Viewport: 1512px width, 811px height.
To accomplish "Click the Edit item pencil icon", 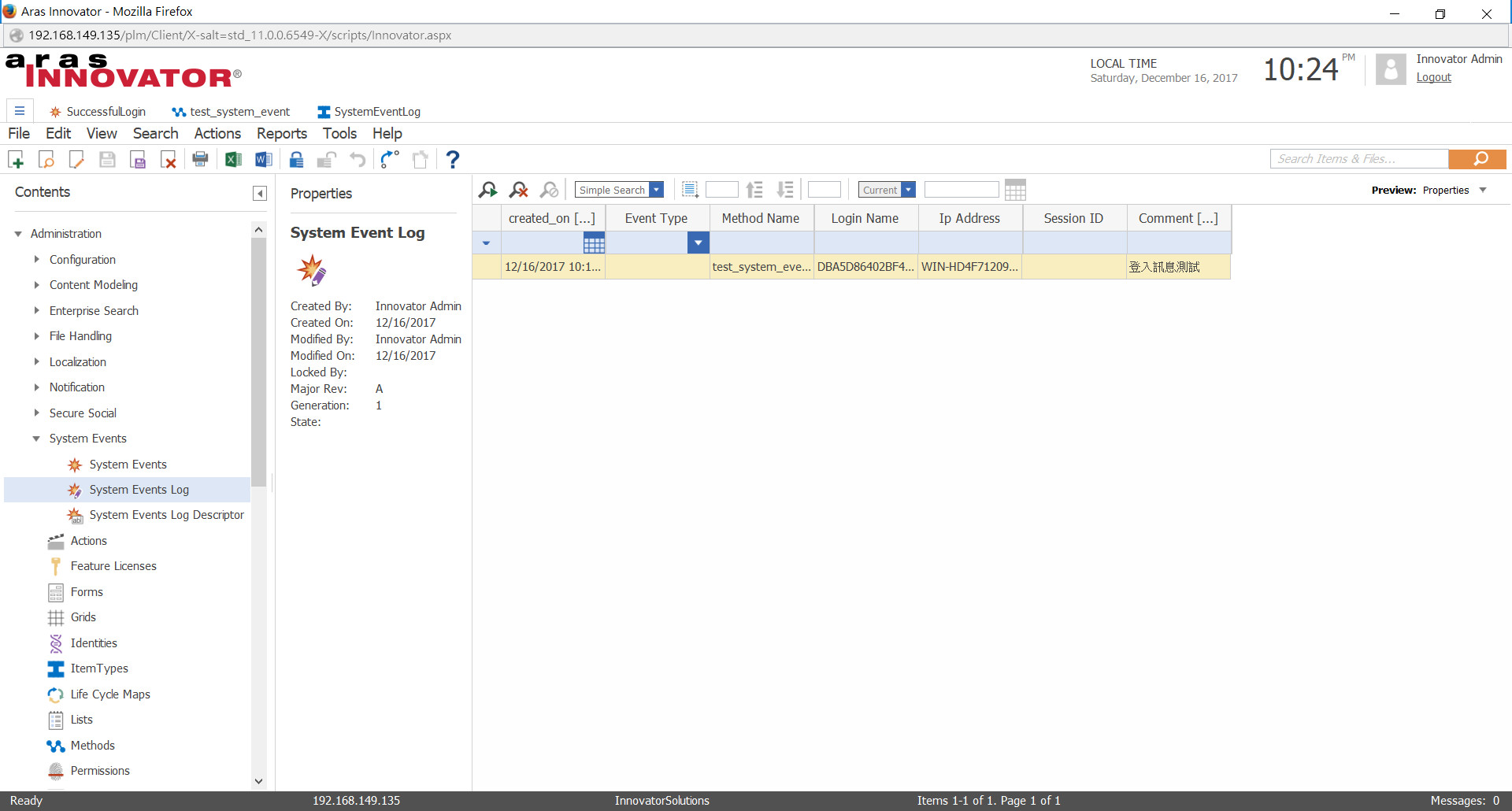I will click(x=76, y=160).
